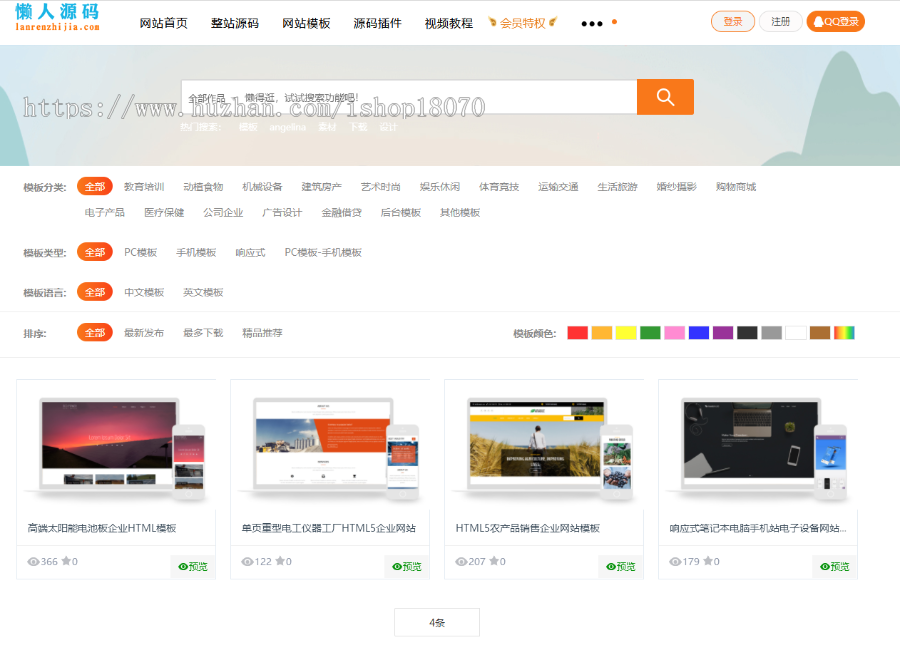The width and height of the screenshot is (900, 645).
Task: Click the crown icon beside 会员特权
Action: click(493, 21)
